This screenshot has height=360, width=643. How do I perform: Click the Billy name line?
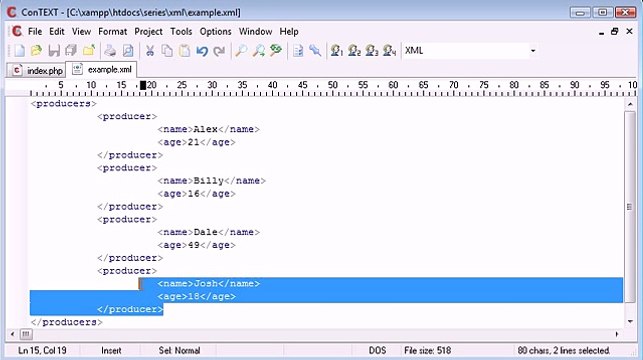pyautogui.click(x=212, y=181)
